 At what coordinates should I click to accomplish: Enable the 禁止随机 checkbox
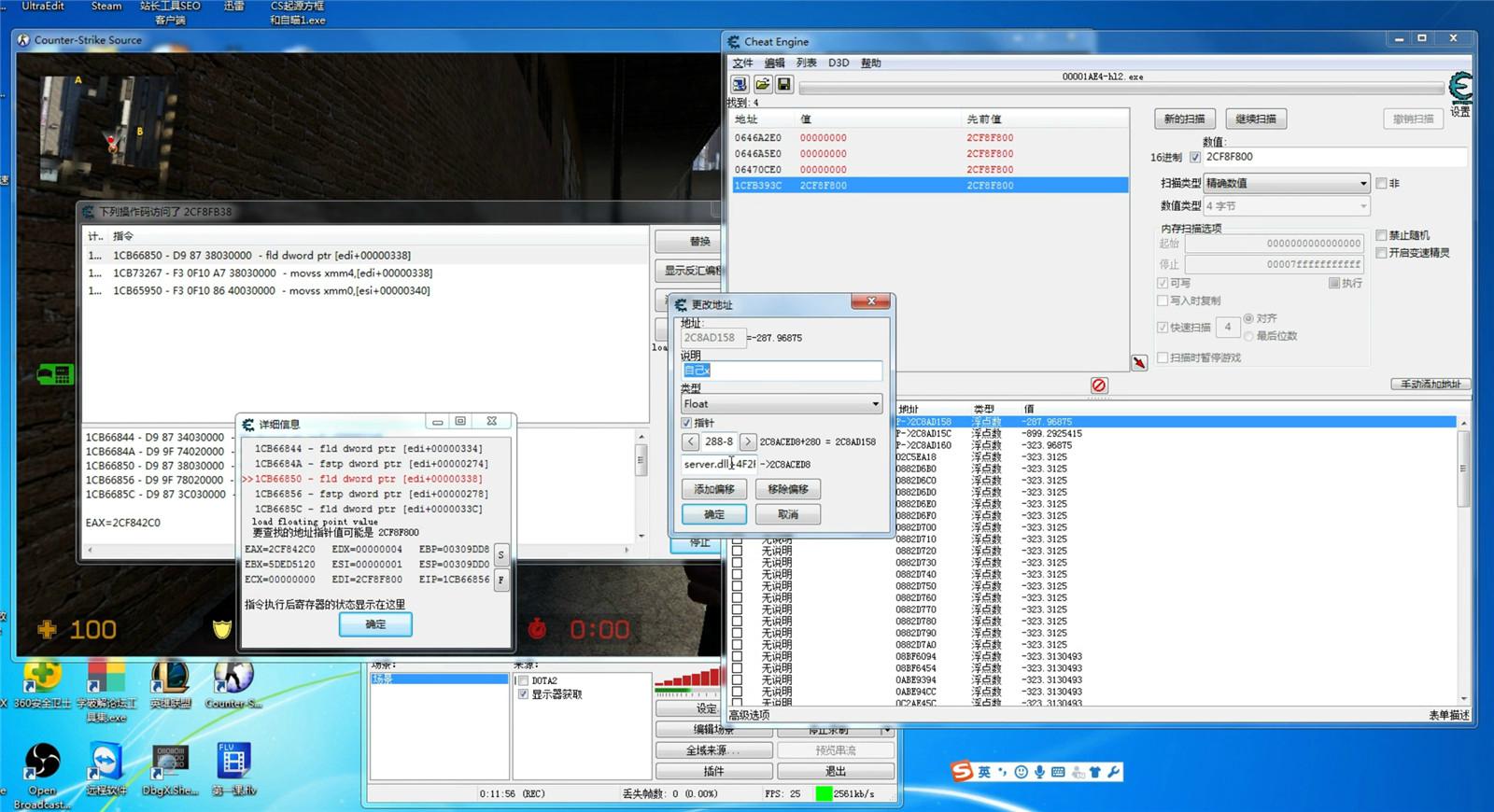pyautogui.click(x=1381, y=235)
